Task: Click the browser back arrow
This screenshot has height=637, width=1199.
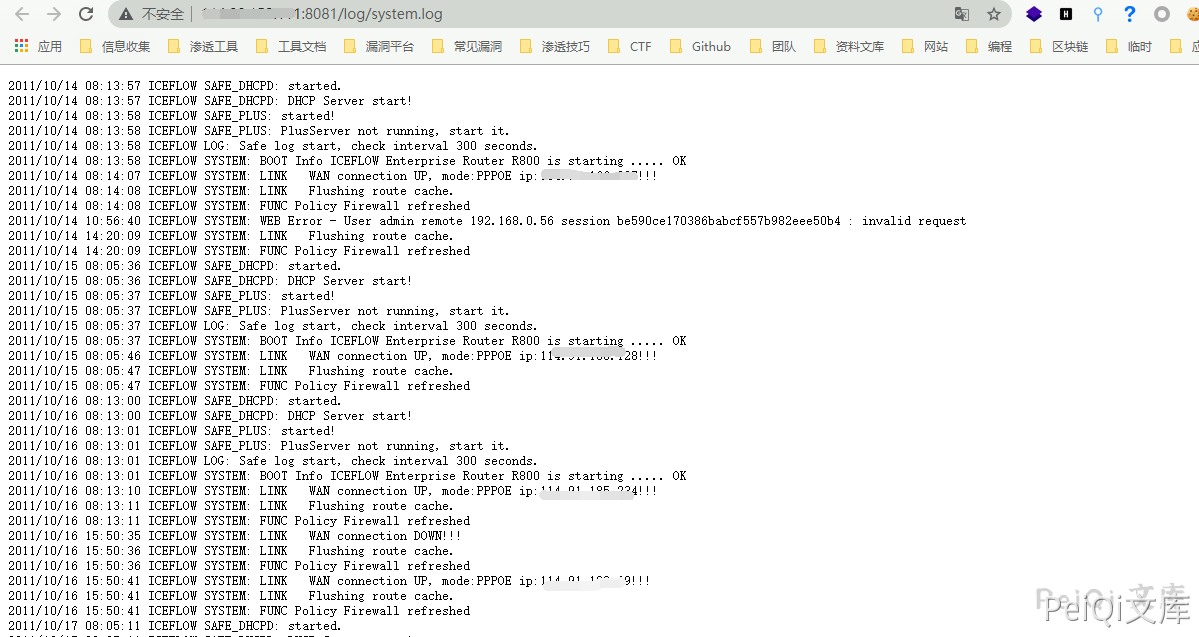Action: tap(21, 14)
